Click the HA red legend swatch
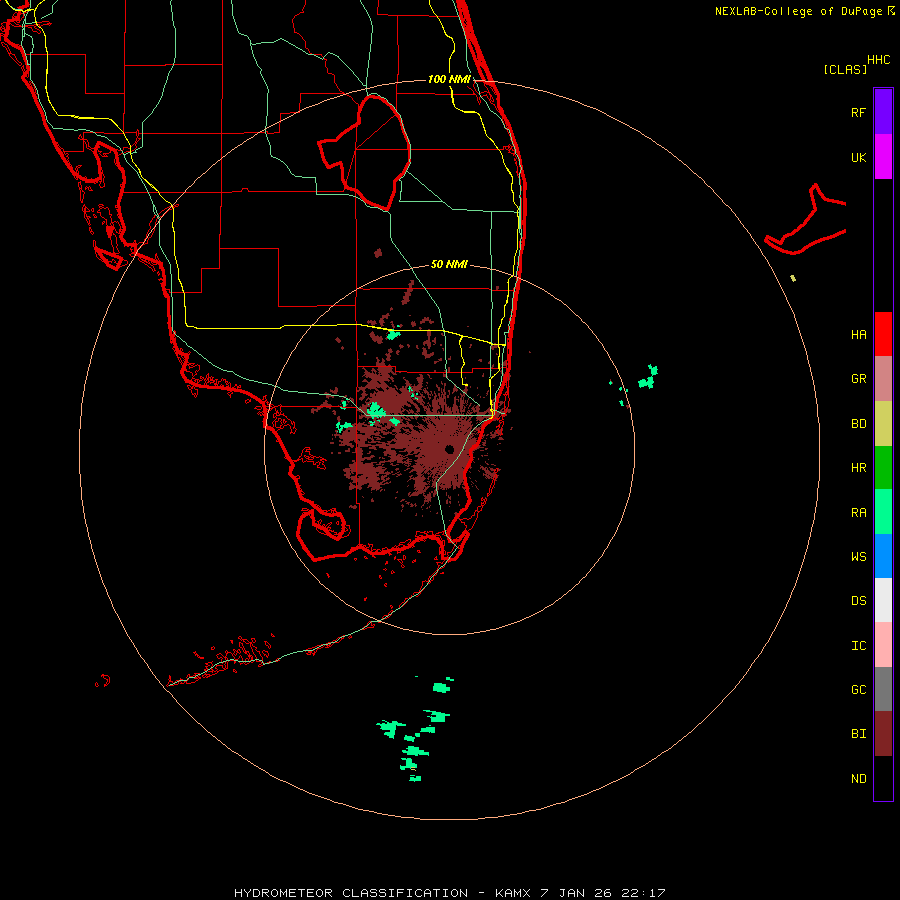Viewport: 900px width, 900px height. (883, 334)
